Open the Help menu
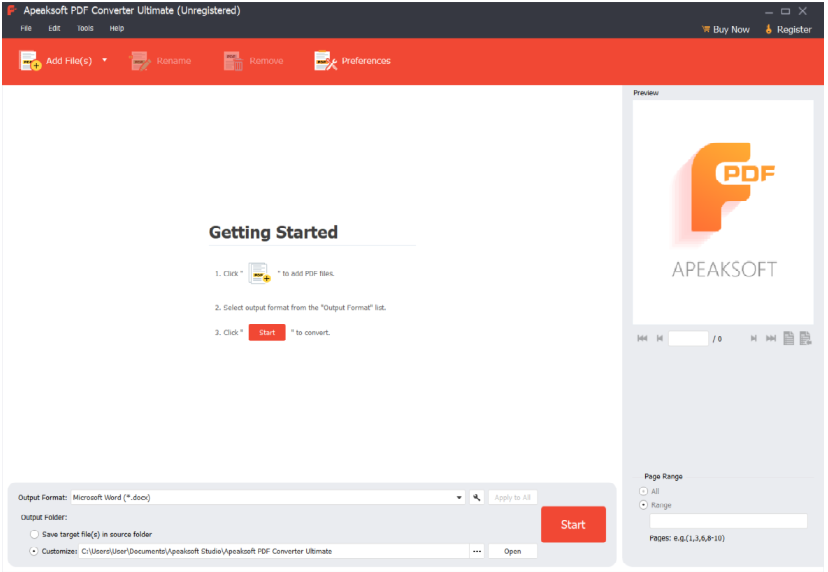Image resolution: width=828 pixels, height=572 pixels. coord(117,29)
